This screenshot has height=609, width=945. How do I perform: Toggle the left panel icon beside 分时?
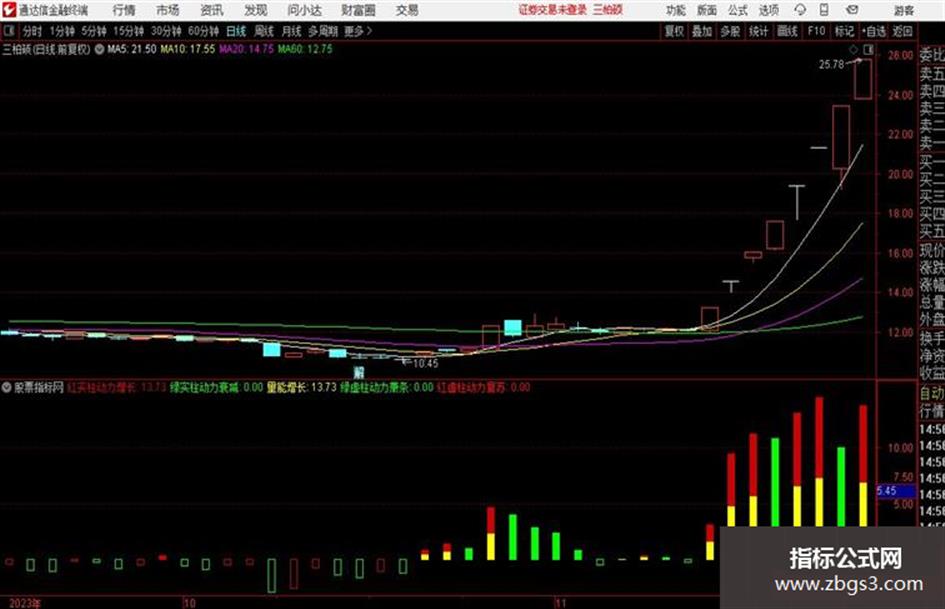pyautogui.click(x=9, y=31)
